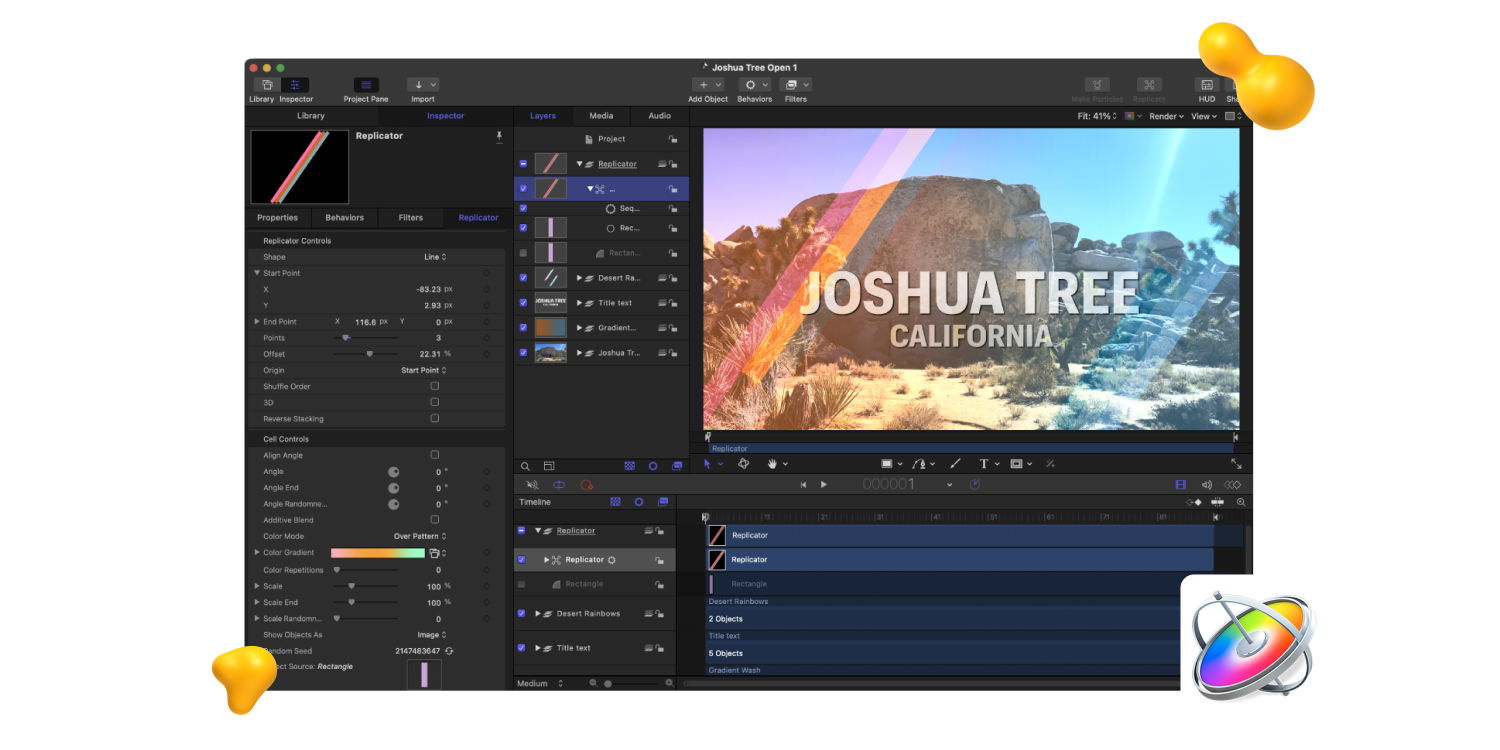Viewport: 1500px width, 750px height.
Task: Expand the End Point disclosure triangle
Action: point(257,322)
